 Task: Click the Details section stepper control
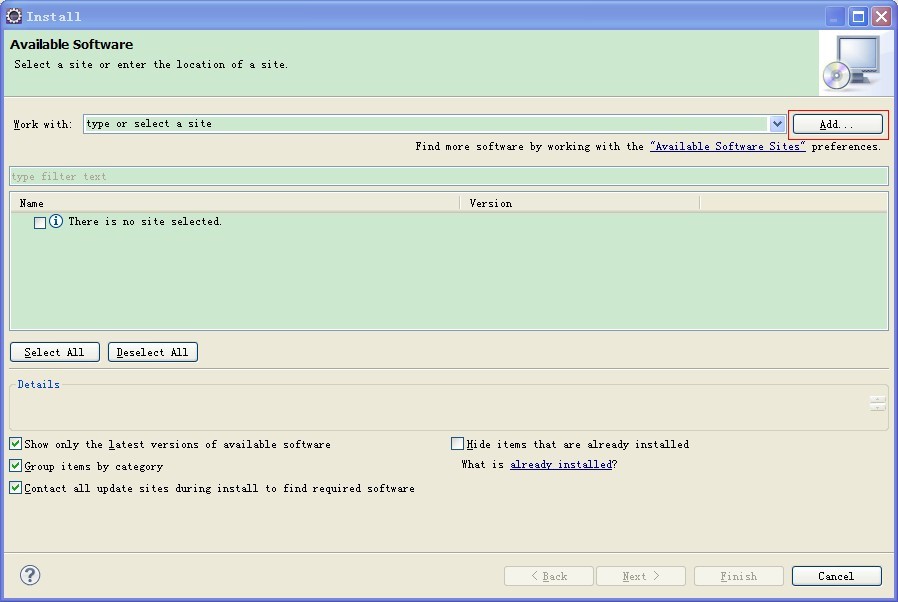pos(877,403)
